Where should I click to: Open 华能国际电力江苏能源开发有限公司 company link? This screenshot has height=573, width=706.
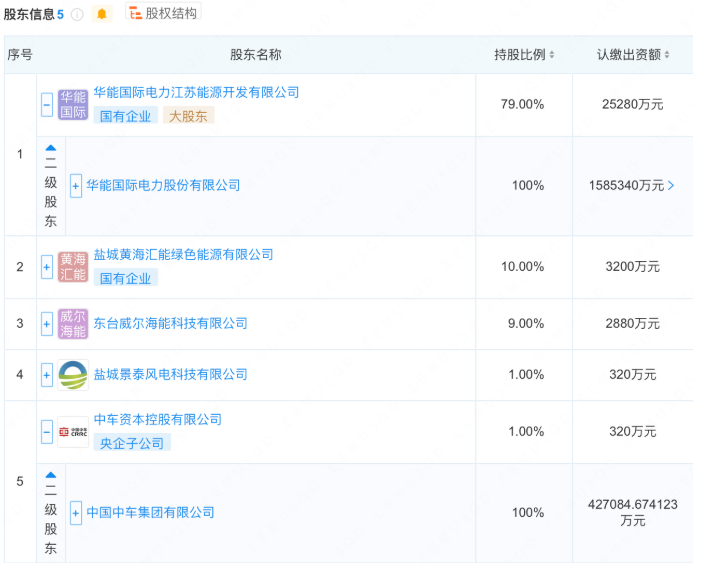[x=196, y=92]
